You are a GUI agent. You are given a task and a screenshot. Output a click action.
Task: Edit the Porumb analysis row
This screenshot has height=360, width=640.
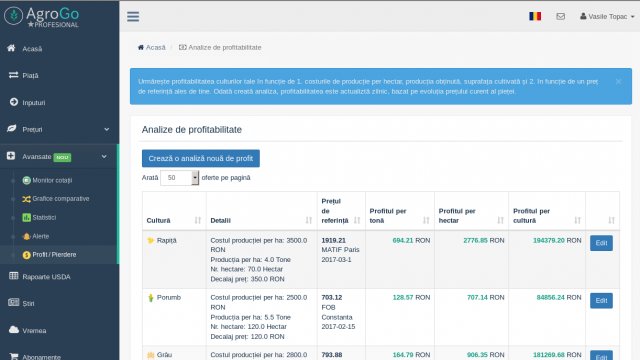(601, 300)
